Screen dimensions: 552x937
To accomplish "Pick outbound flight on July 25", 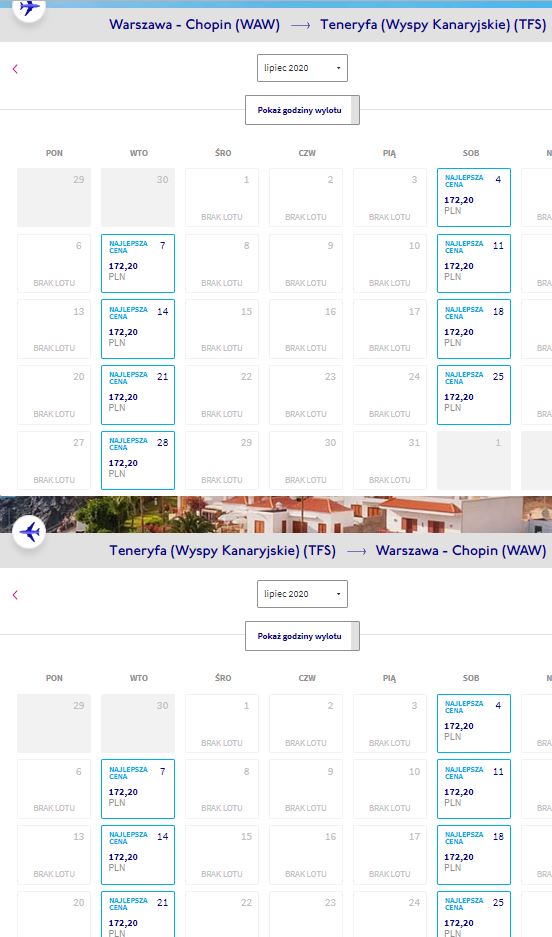I will [x=474, y=394].
